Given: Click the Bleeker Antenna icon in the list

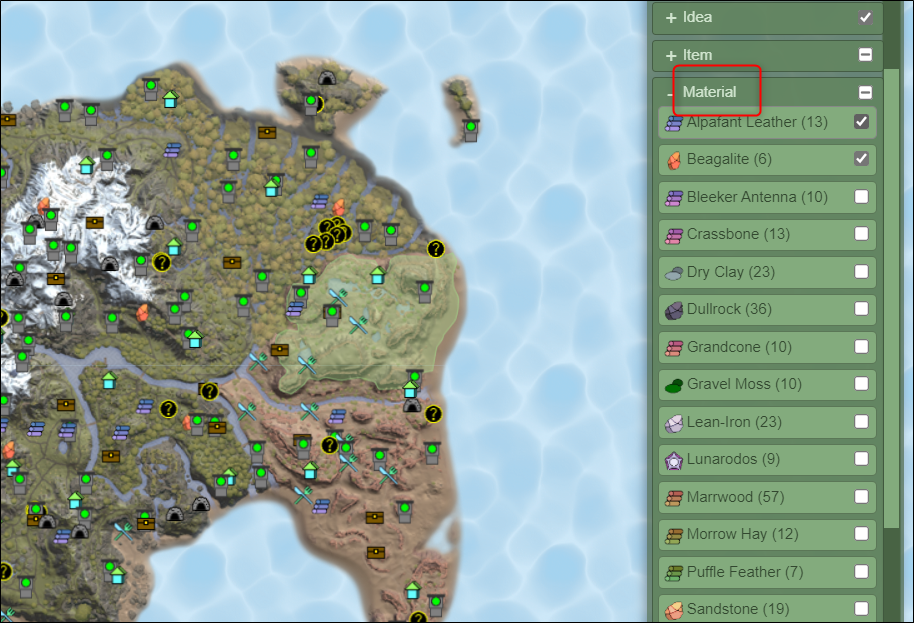Looking at the screenshot, I should 674,198.
